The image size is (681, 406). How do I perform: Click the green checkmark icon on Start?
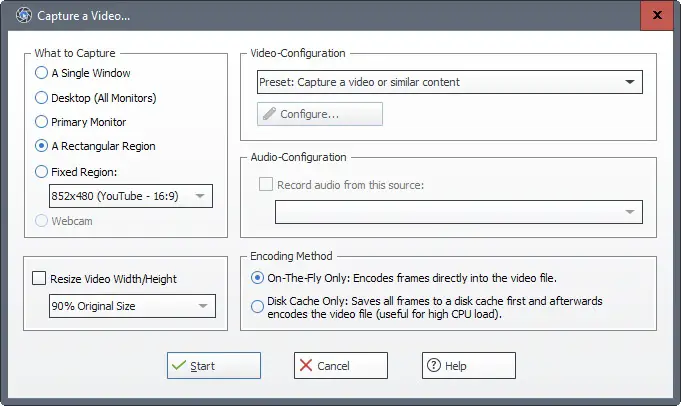pos(178,366)
